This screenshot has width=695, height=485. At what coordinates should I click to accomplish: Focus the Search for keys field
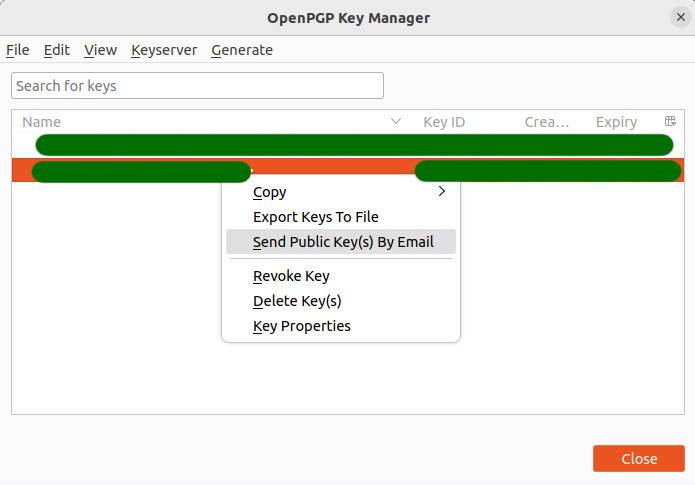click(x=197, y=86)
